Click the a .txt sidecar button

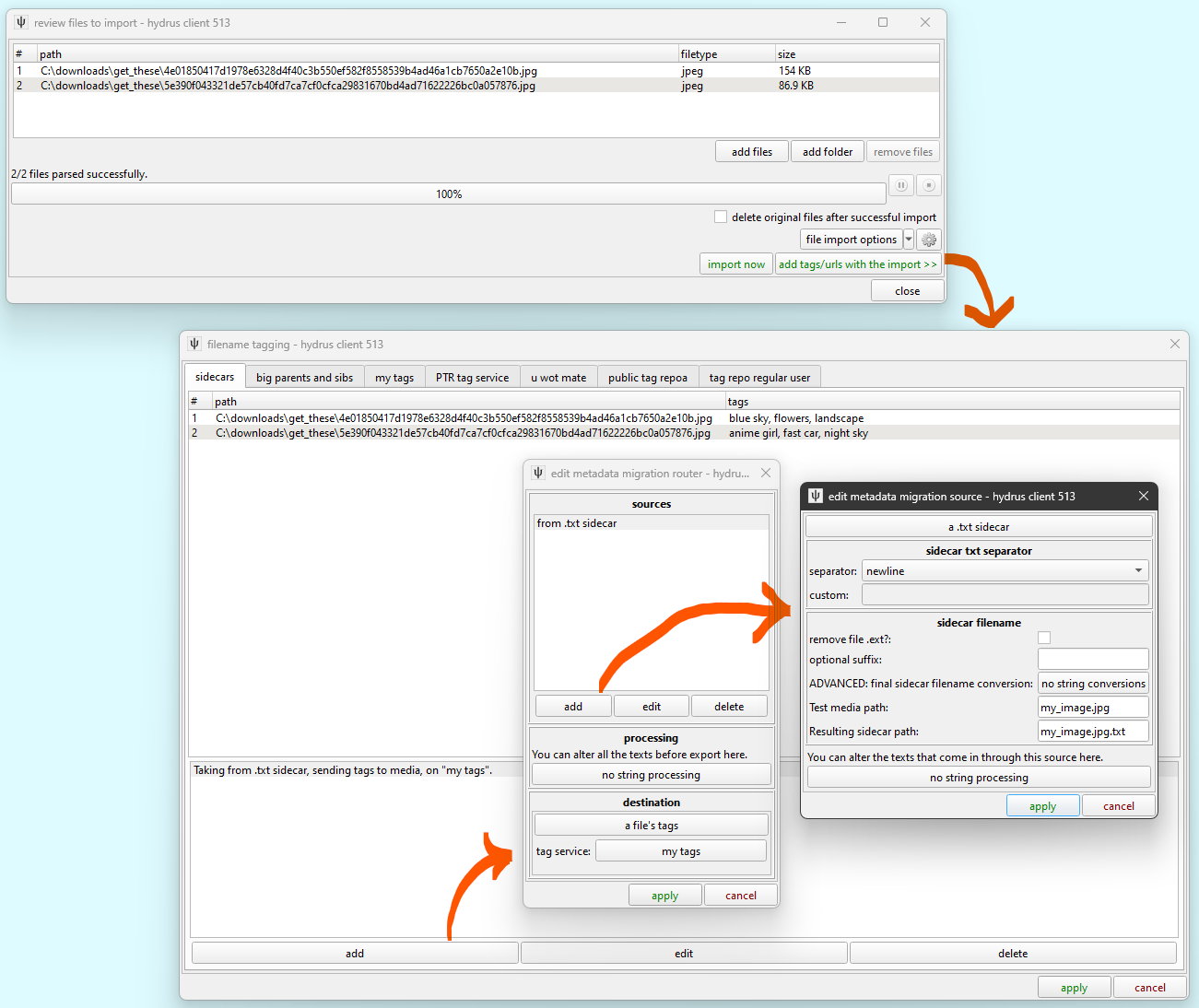click(x=979, y=527)
